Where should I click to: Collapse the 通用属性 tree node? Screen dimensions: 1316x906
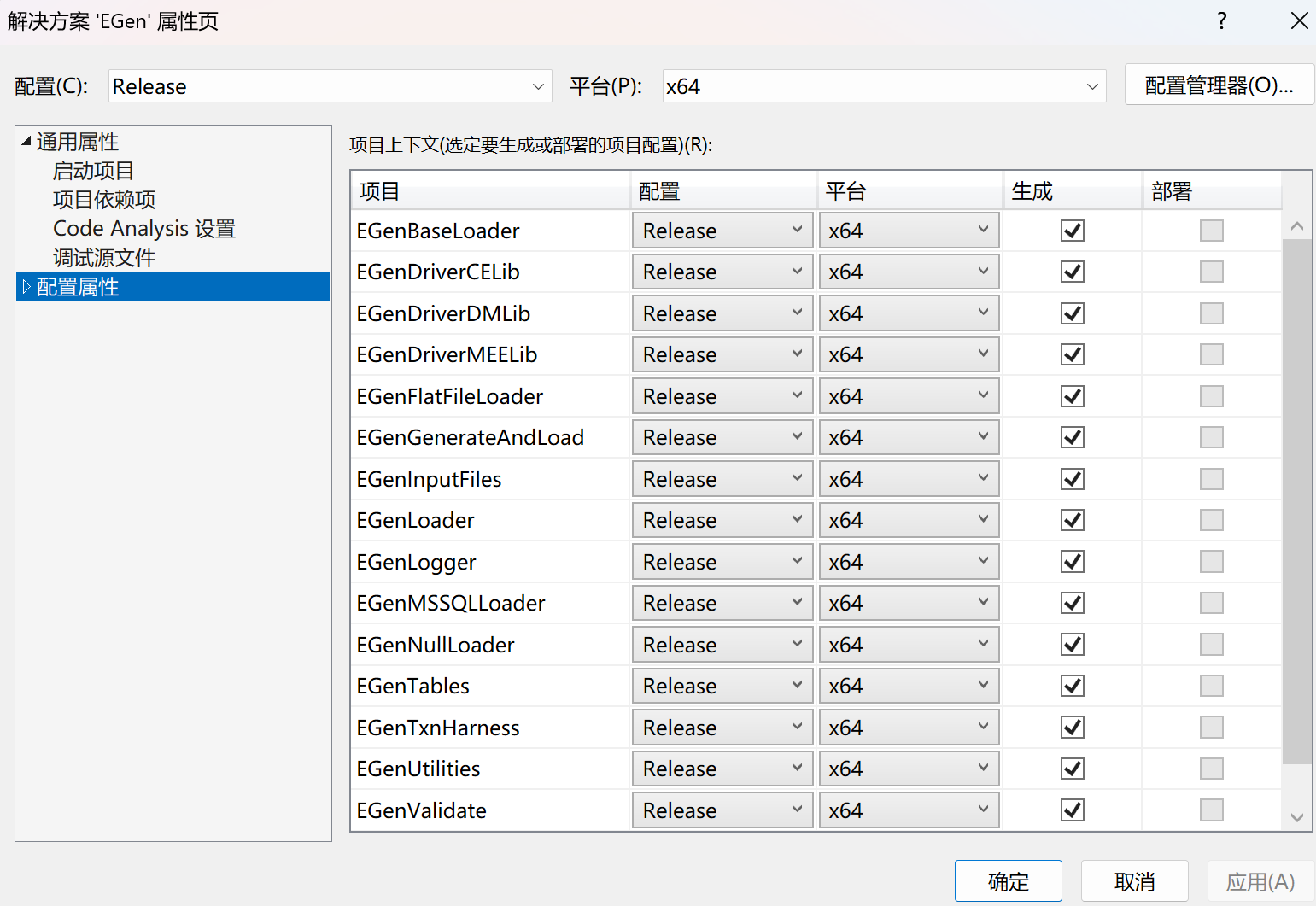(x=25, y=141)
